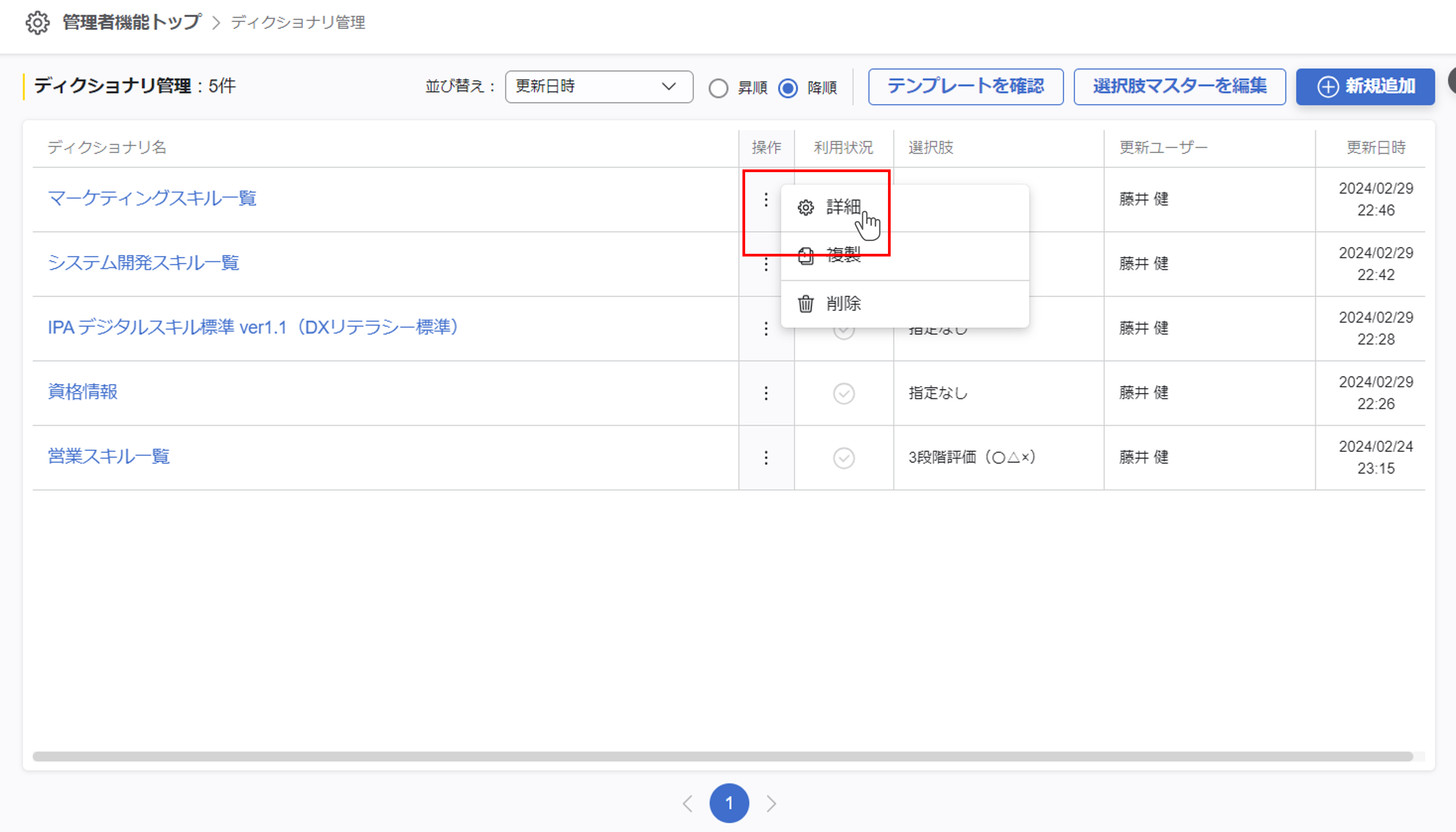
Task: Go to next page with right chevron
Action: point(771,803)
